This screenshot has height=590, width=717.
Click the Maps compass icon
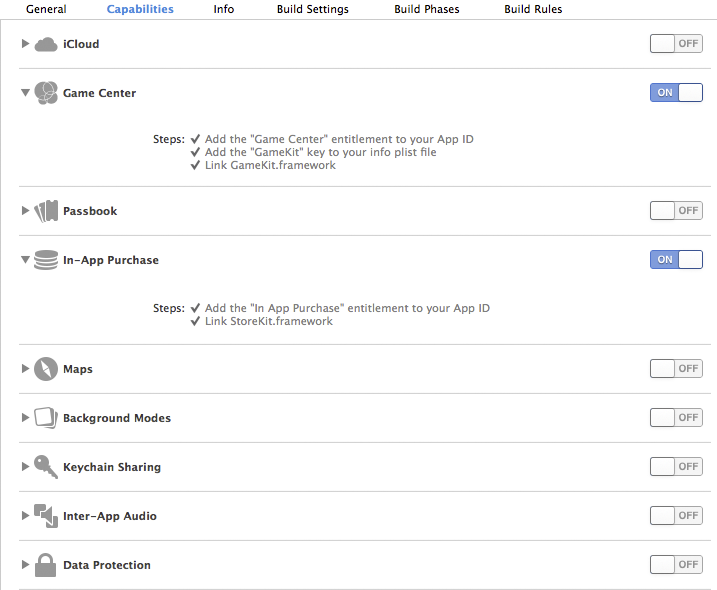[46, 369]
